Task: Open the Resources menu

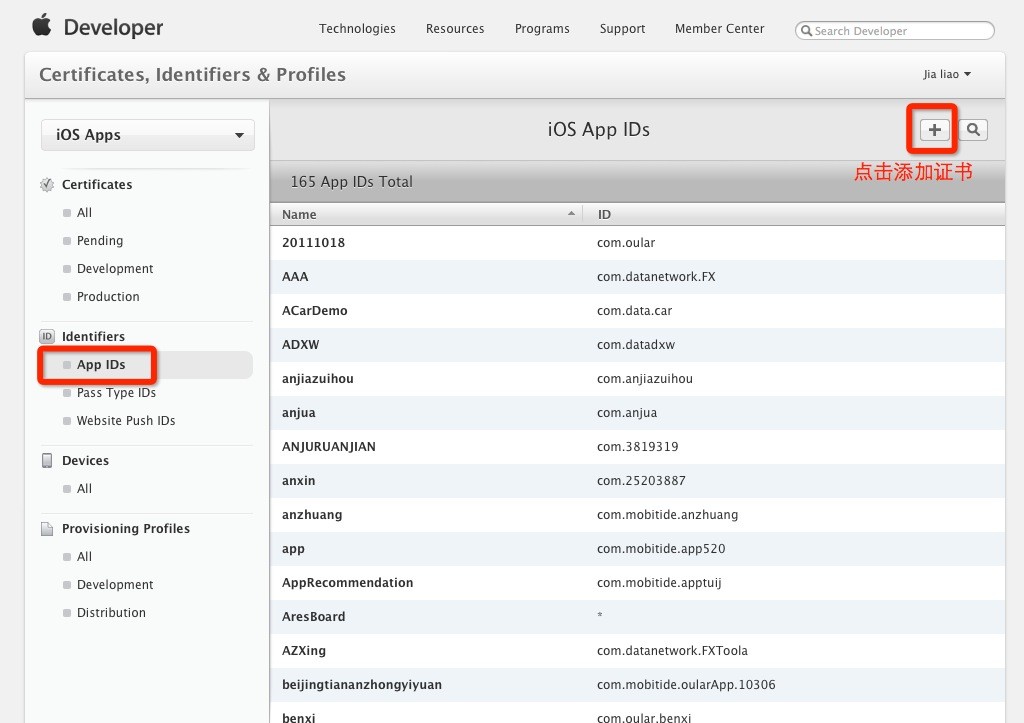Action: [x=455, y=29]
